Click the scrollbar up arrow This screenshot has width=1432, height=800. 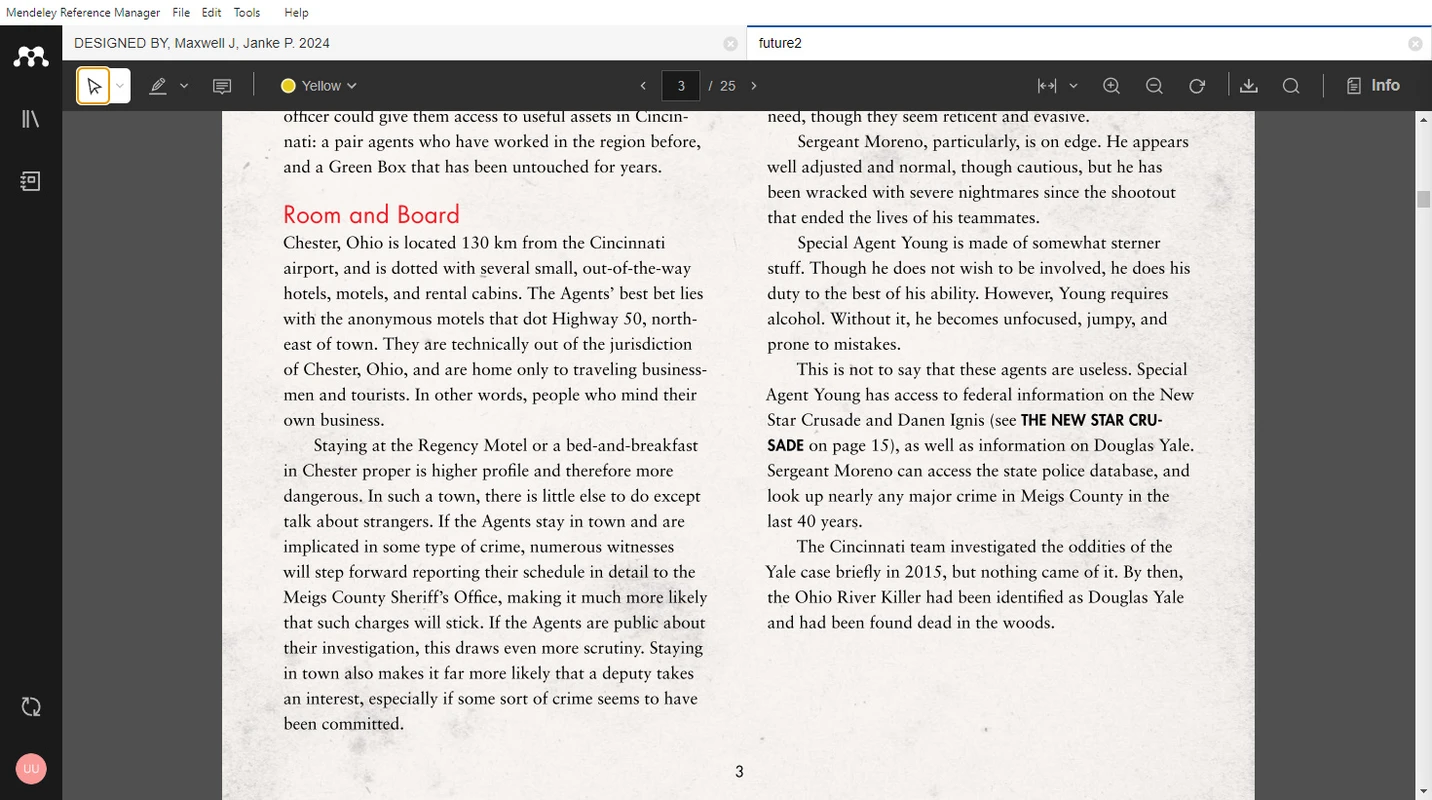[x=1424, y=120]
